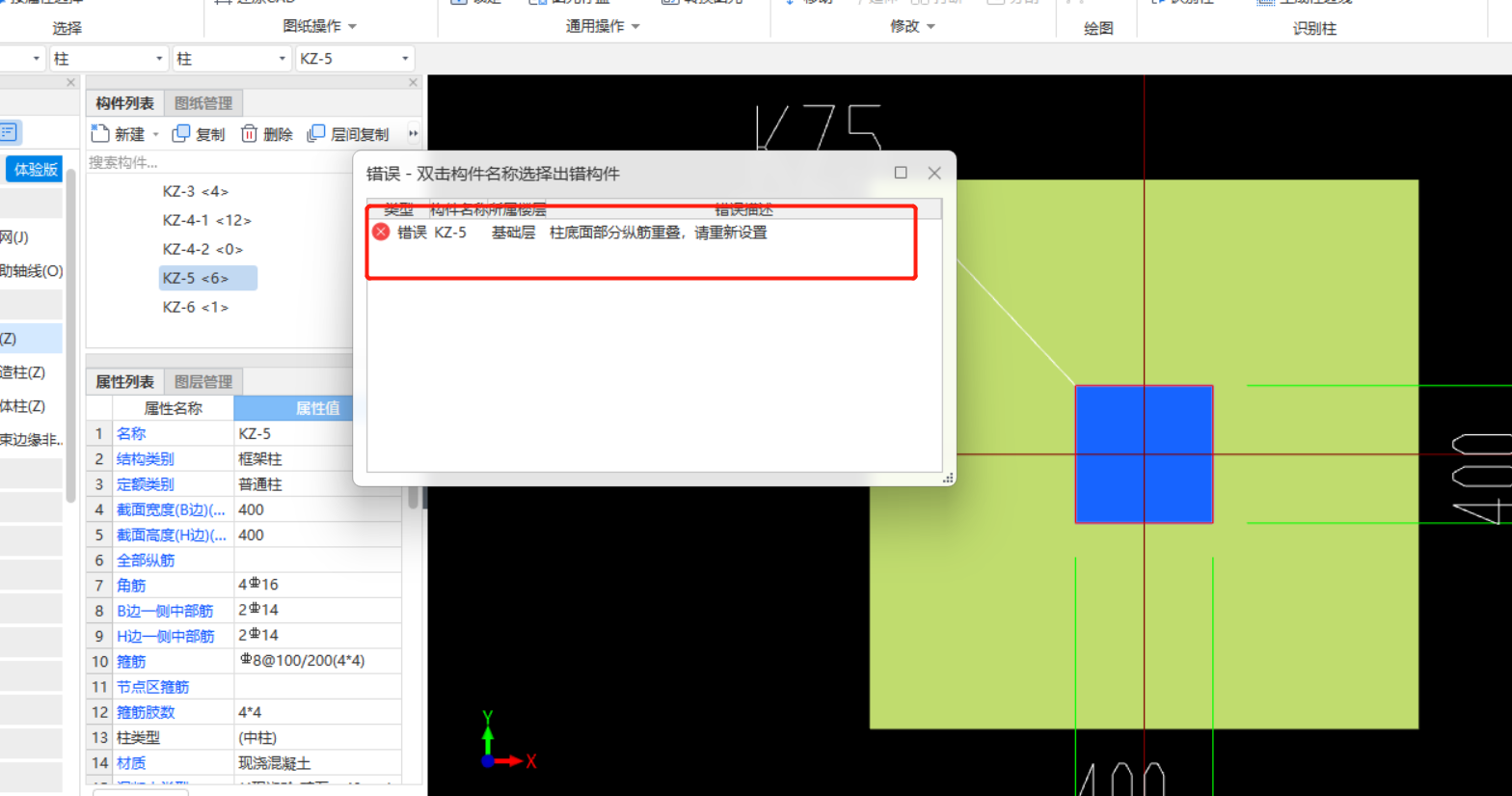This screenshot has width=1512, height=796.
Task: Click the blue KZ-5 column in drawing
Action: point(1144,454)
